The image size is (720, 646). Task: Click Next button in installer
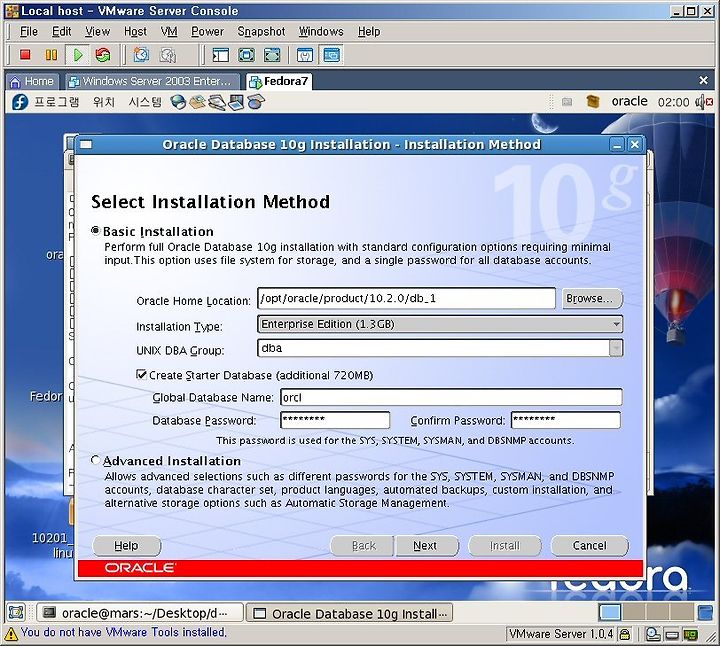click(x=427, y=545)
